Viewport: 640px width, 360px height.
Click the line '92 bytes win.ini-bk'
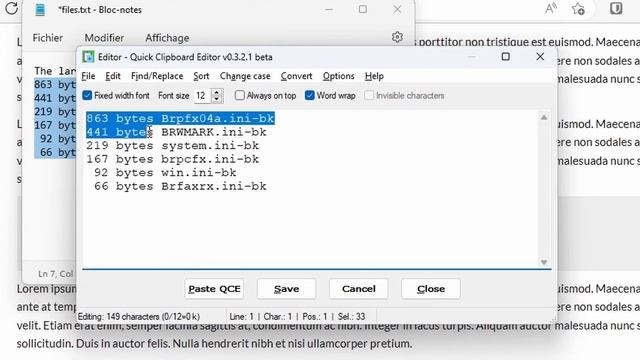(165, 173)
